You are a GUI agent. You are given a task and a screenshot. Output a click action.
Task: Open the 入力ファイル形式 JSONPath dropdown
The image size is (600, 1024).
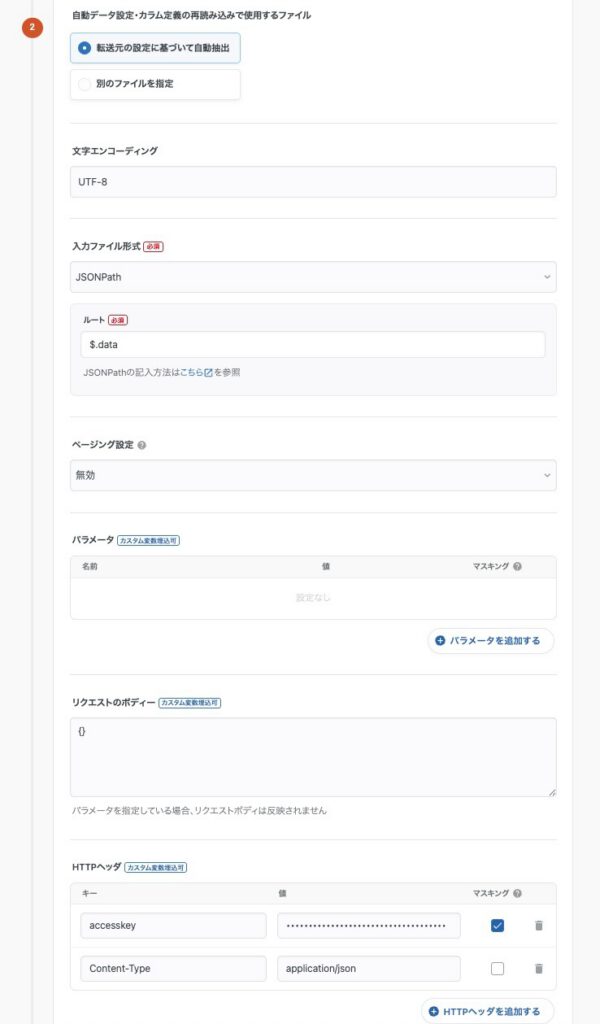coord(313,277)
